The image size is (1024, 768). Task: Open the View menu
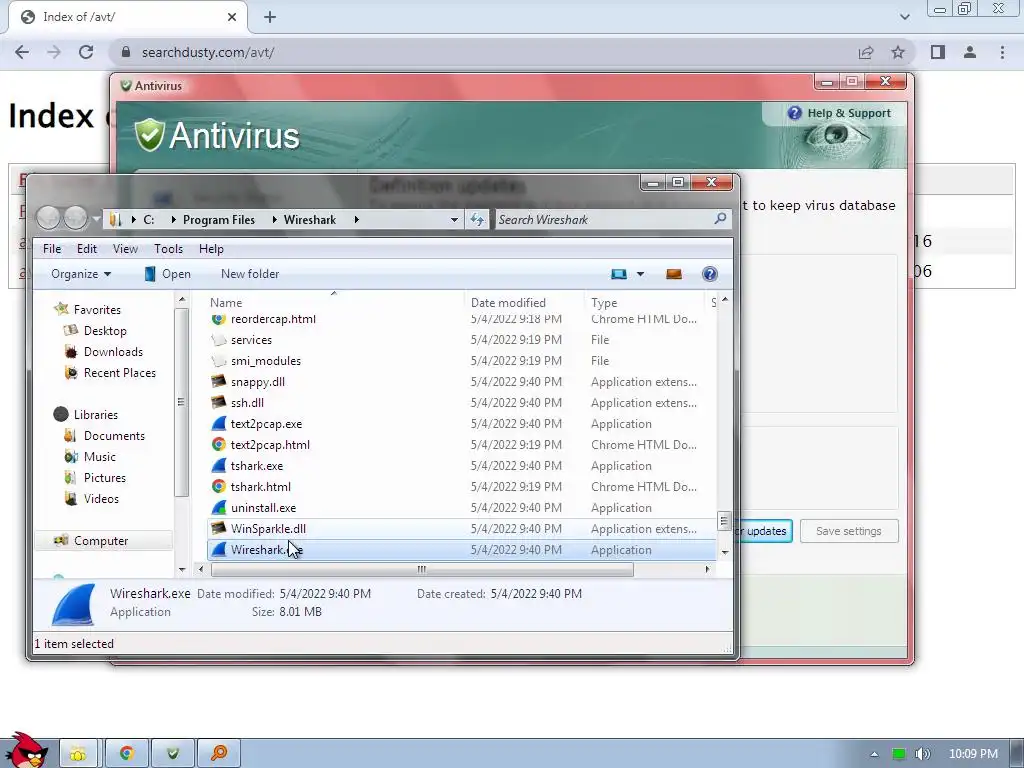(125, 249)
